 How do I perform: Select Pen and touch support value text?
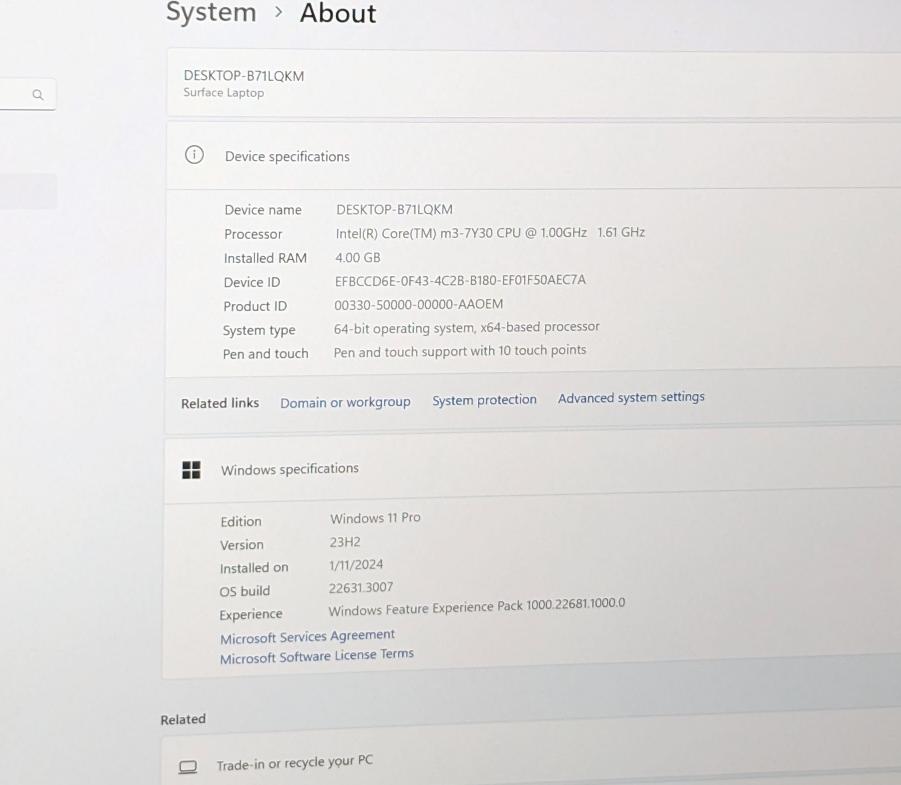tap(460, 351)
